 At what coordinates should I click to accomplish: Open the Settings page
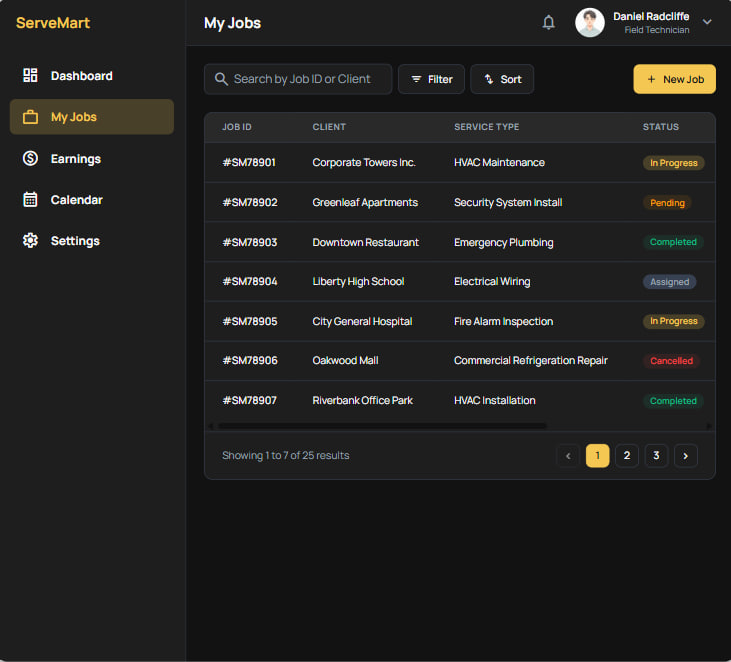pyautogui.click(x=92, y=241)
